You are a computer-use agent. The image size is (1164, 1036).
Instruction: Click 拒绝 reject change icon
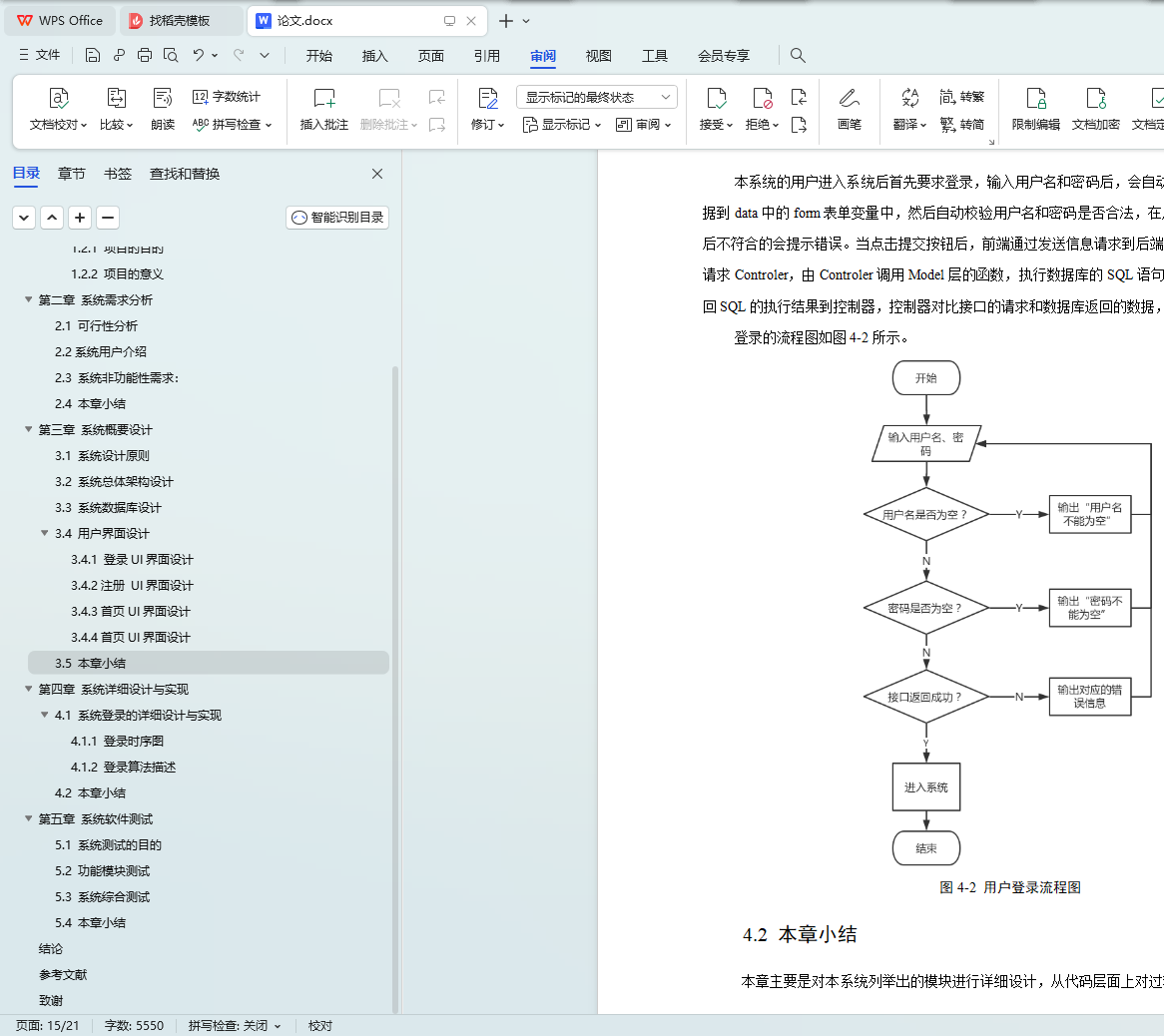pos(762,99)
